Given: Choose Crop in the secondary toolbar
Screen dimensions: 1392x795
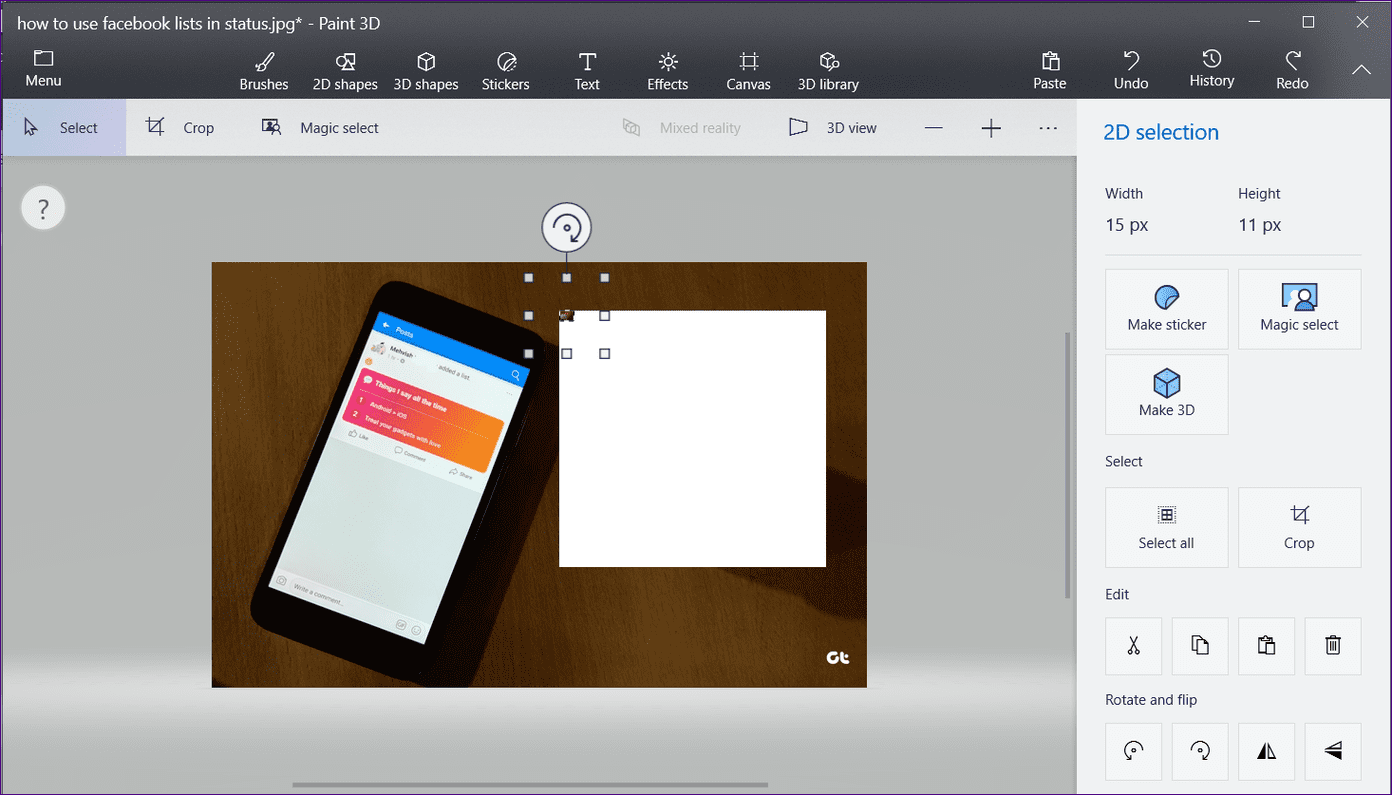Looking at the screenshot, I should [x=181, y=128].
